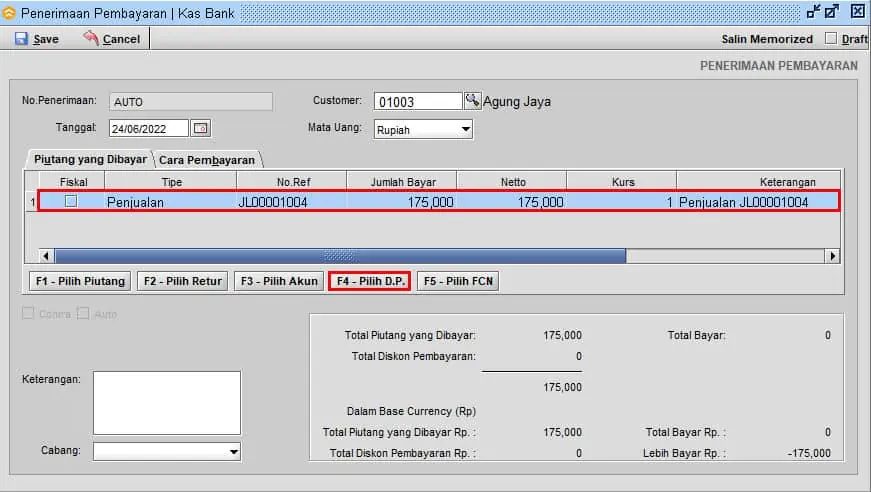
Task: Click the scrollbar left arrow
Action: [x=46, y=256]
